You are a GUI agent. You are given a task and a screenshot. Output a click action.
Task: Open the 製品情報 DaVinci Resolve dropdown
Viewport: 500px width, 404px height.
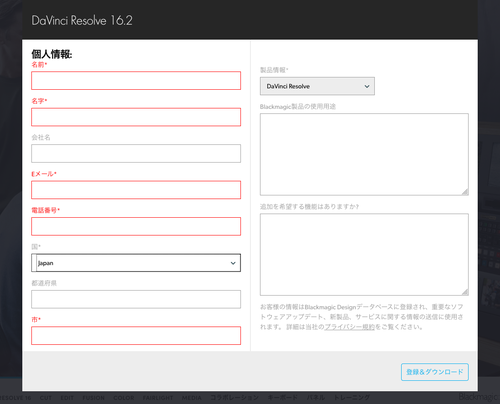pyautogui.click(x=317, y=86)
